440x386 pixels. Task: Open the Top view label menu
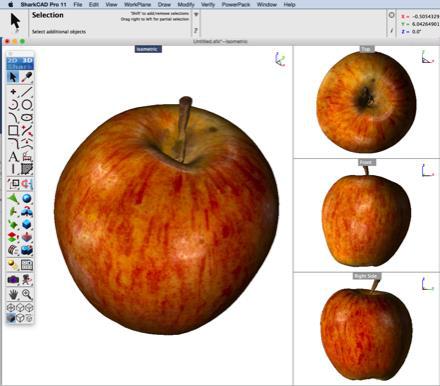[366, 49]
